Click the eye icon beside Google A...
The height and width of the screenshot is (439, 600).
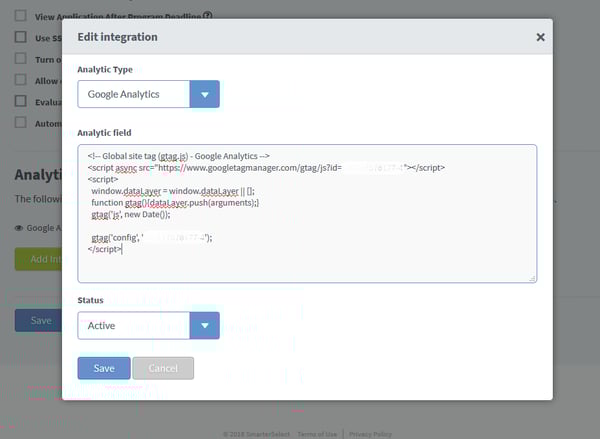click(x=19, y=228)
